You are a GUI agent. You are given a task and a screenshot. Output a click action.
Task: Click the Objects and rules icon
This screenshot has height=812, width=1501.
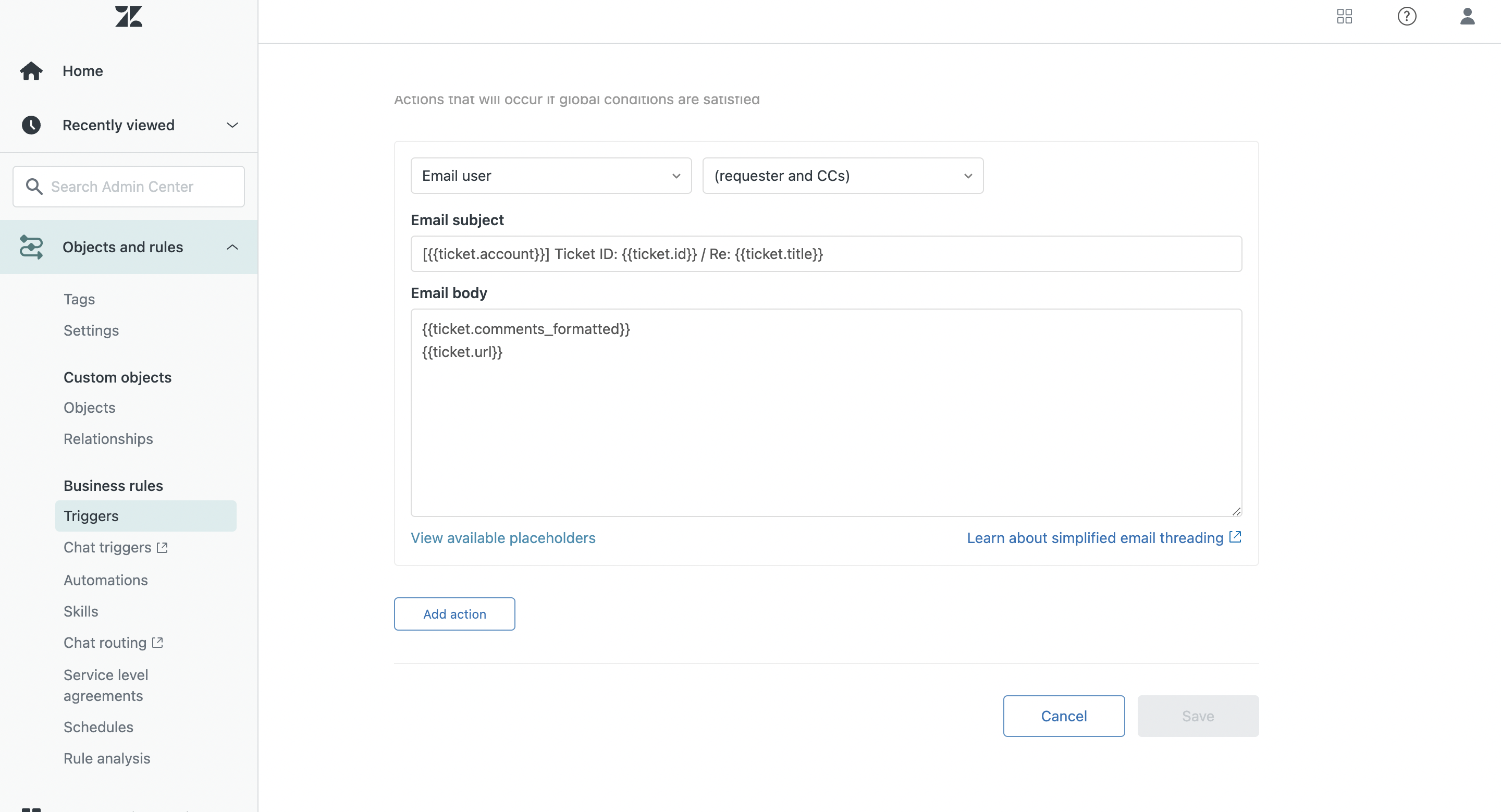pos(31,247)
